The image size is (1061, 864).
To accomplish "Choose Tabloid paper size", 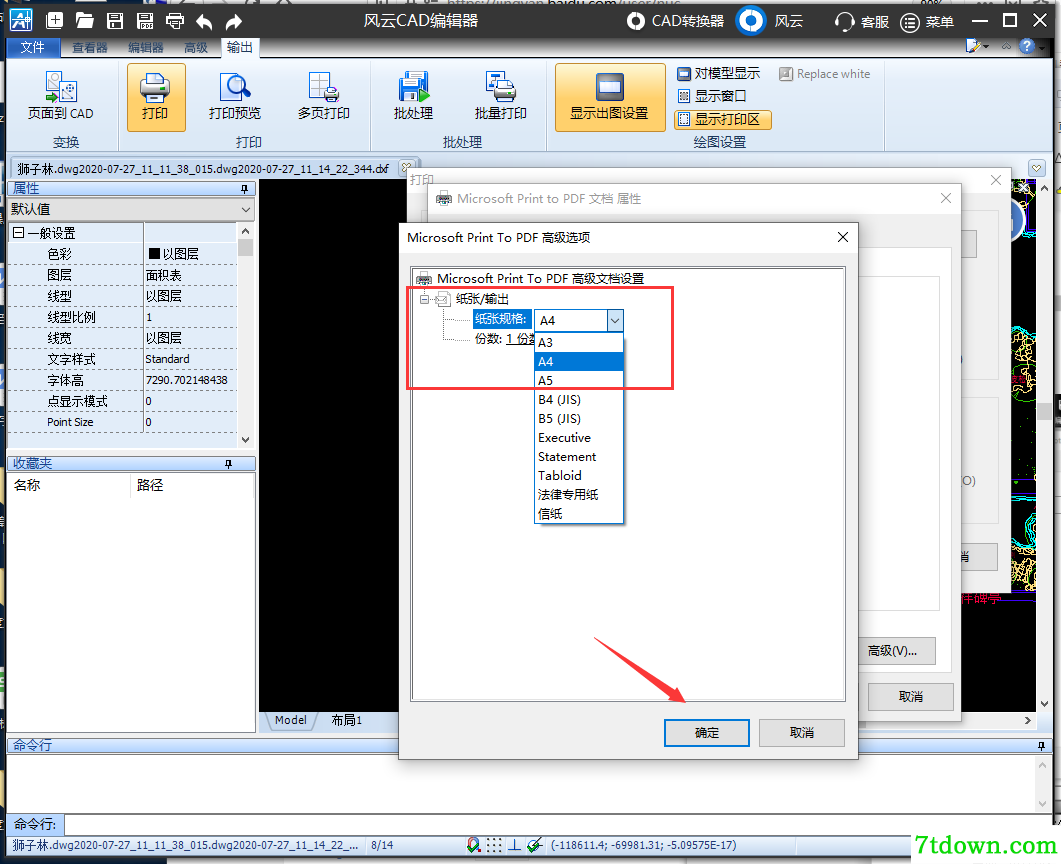I will pyautogui.click(x=579, y=476).
